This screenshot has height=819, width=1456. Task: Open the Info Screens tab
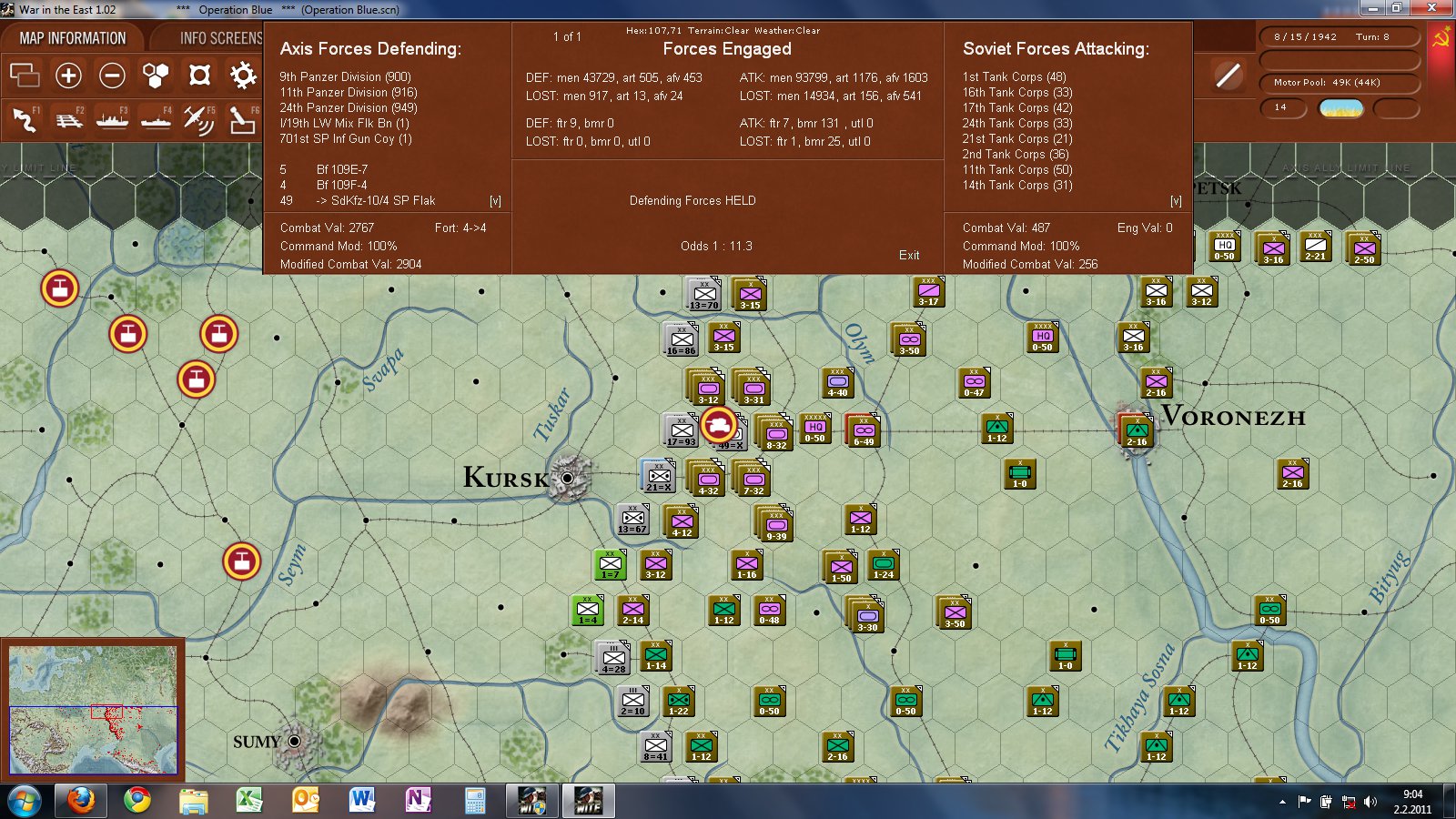pos(218,38)
